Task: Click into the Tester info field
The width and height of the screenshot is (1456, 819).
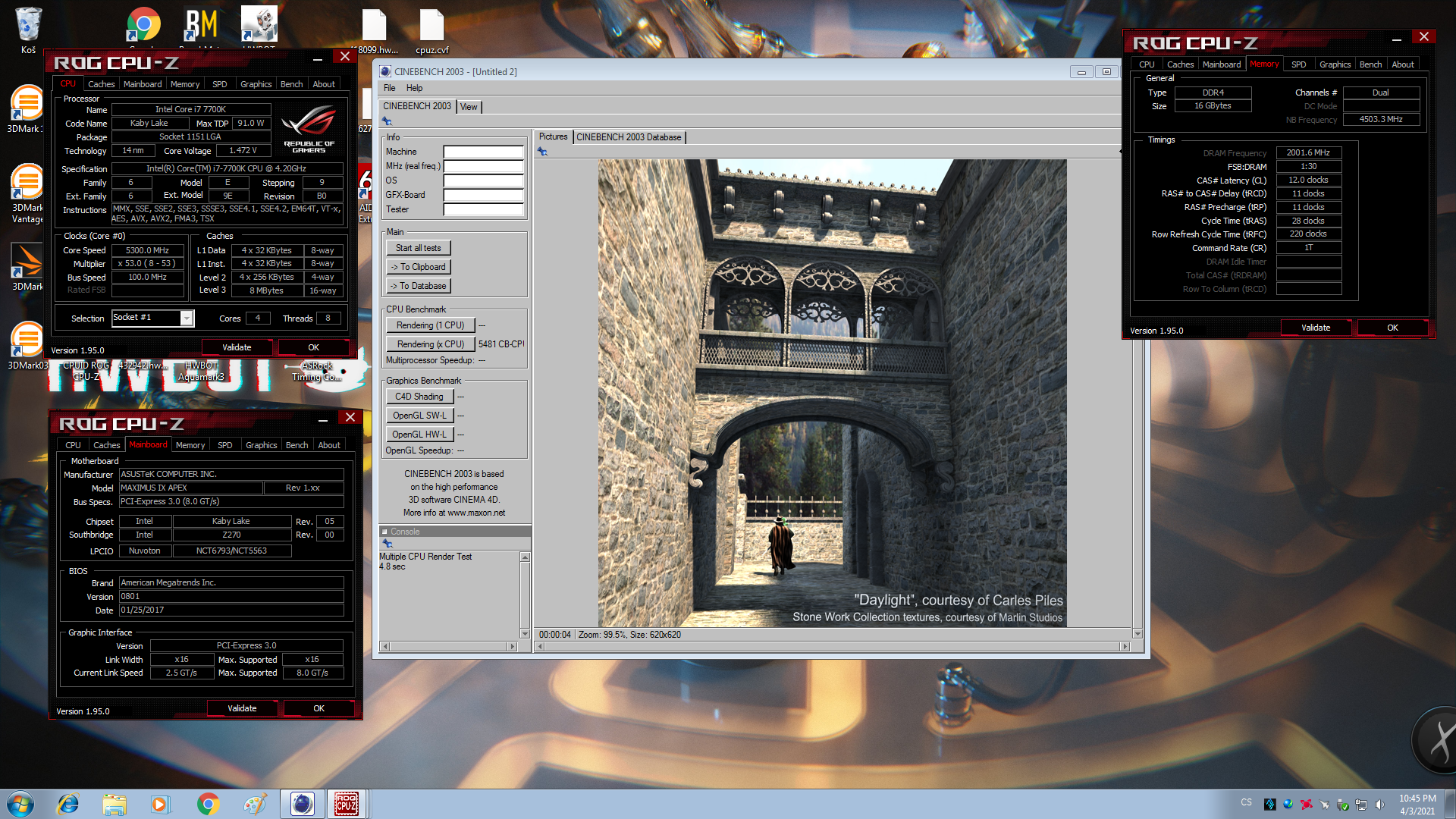Action: pos(483,209)
